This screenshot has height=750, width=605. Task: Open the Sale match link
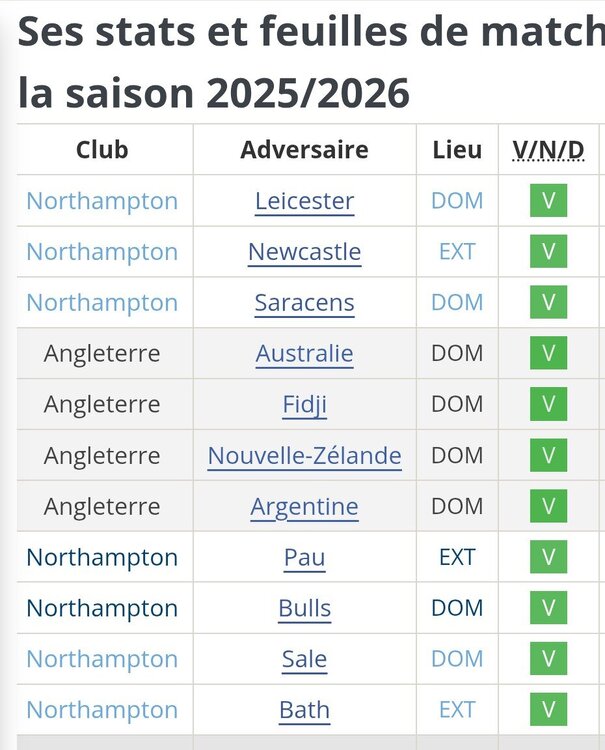pos(304,659)
